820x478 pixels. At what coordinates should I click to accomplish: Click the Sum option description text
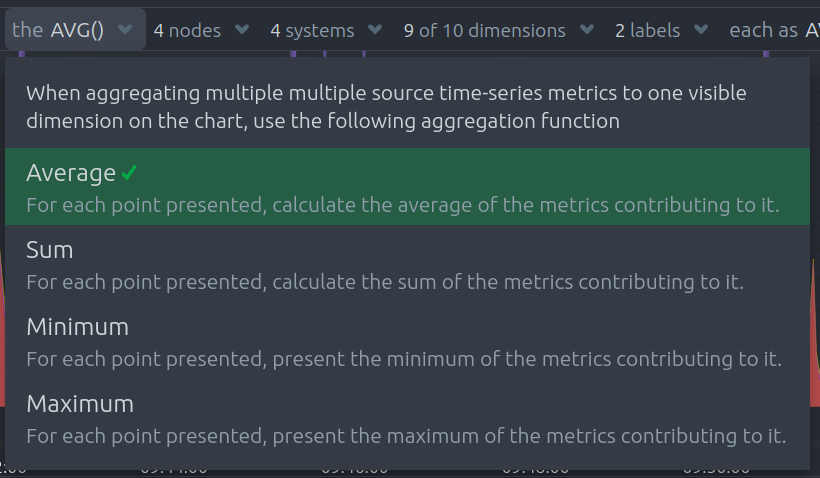(x=385, y=282)
